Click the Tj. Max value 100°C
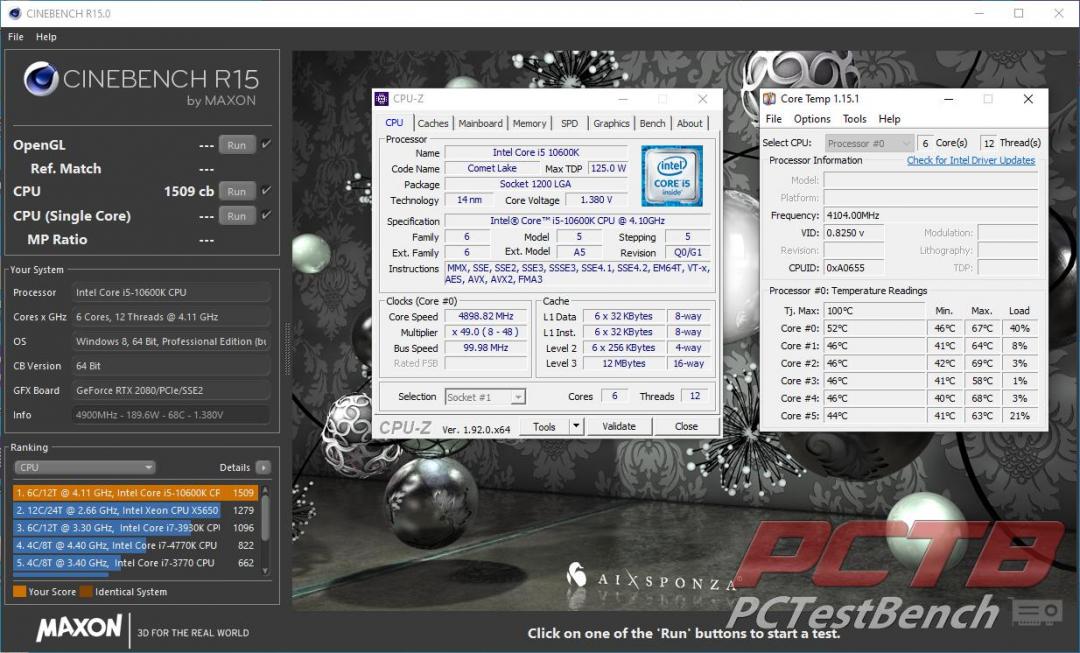Image resolution: width=1080 pixels, height=653 pixels. tap(874, 311)
